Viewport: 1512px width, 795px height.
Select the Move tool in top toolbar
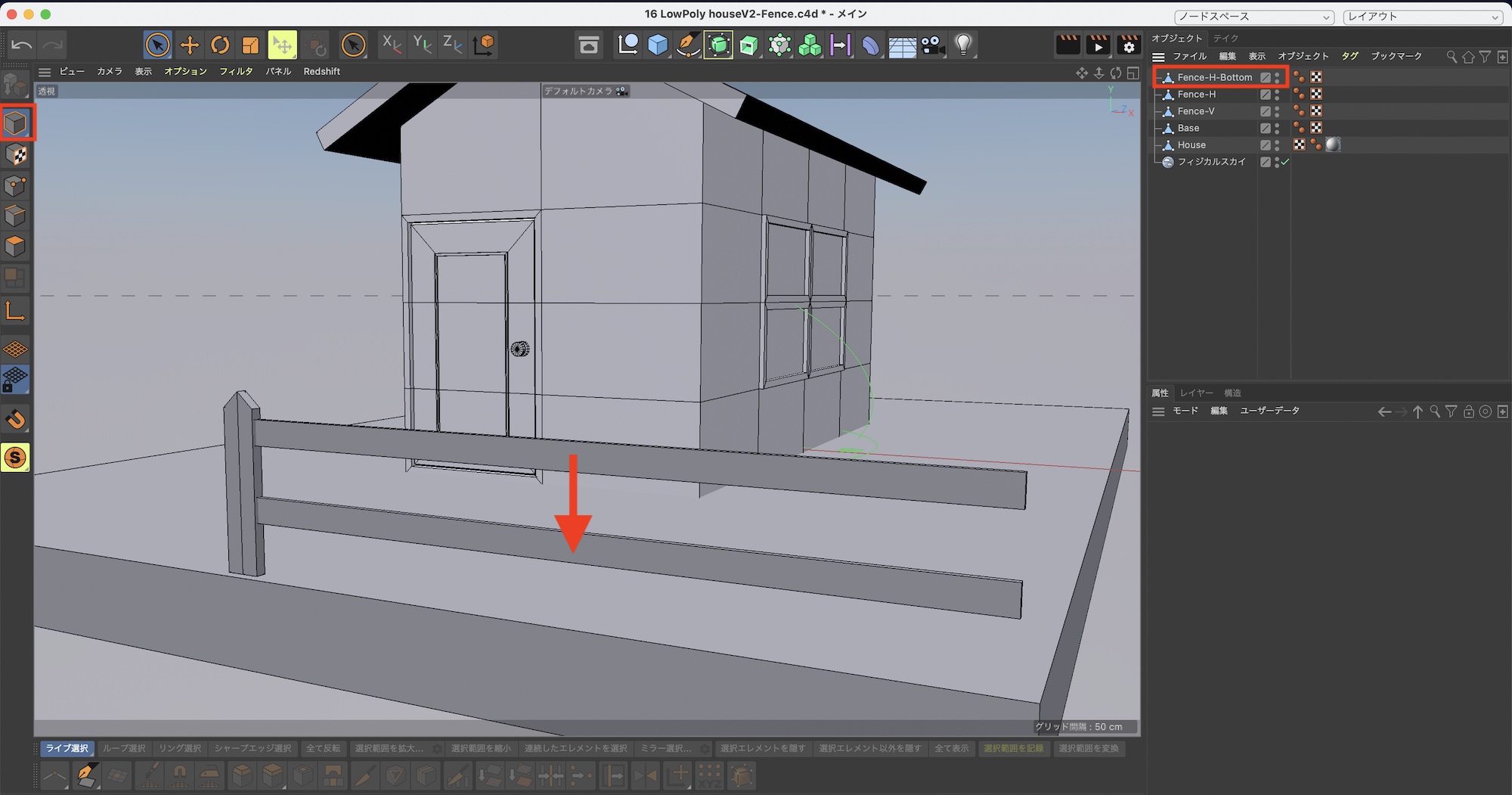coord(189,45)
